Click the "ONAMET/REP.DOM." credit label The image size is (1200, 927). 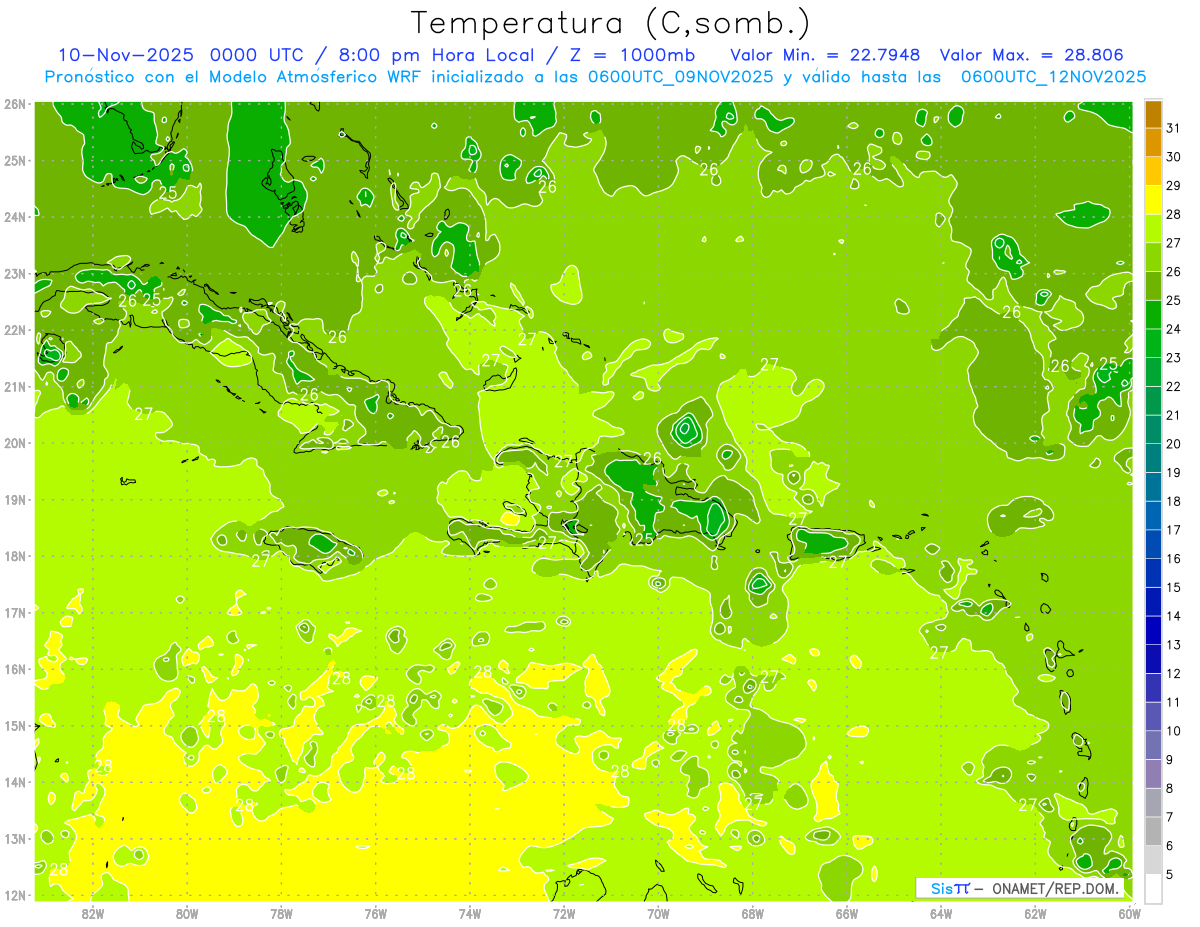[x=1054, y=888]
